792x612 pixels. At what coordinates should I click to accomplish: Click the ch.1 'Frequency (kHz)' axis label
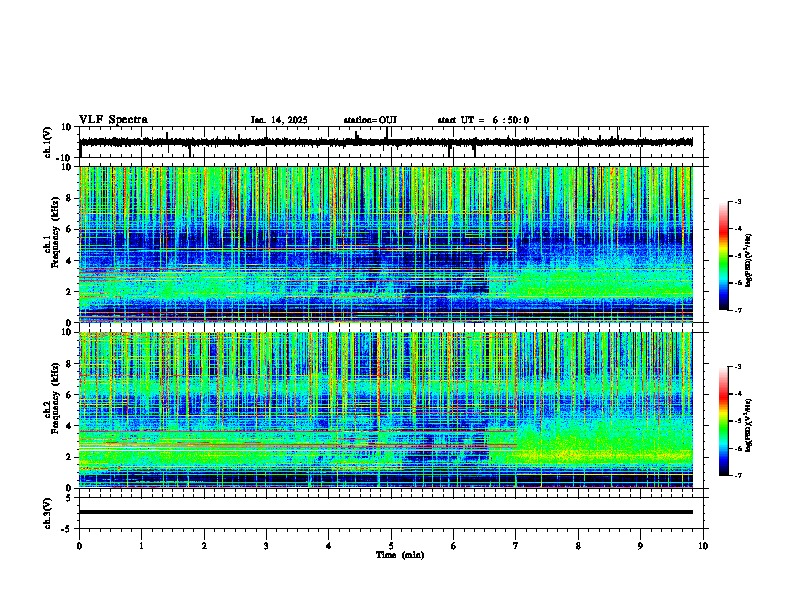[x=55, y=232]
